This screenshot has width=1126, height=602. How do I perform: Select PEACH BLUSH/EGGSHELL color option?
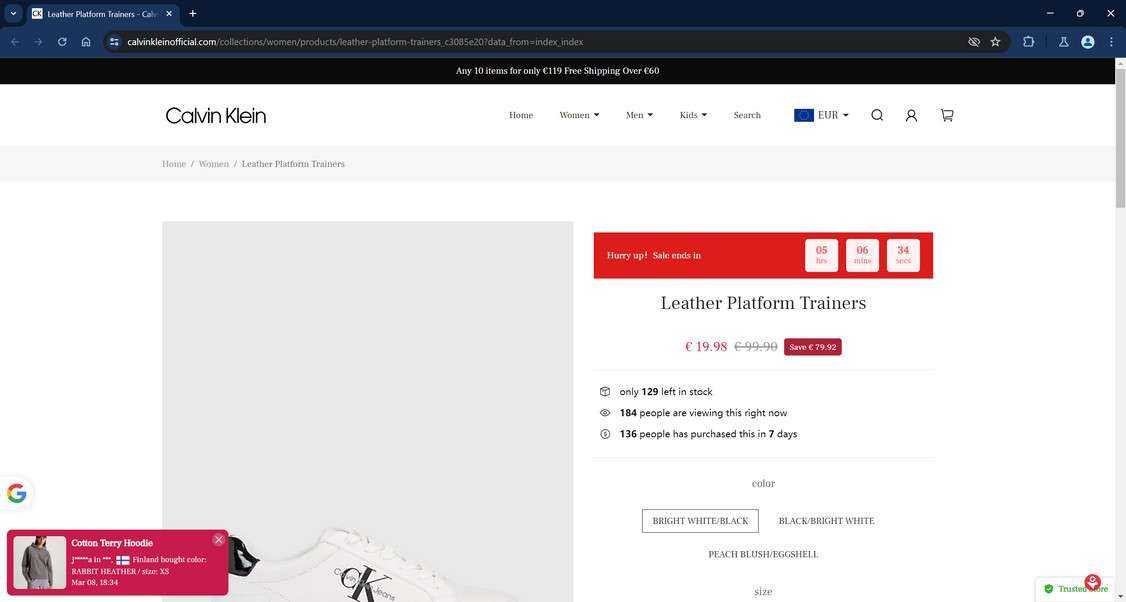[763, 555]
